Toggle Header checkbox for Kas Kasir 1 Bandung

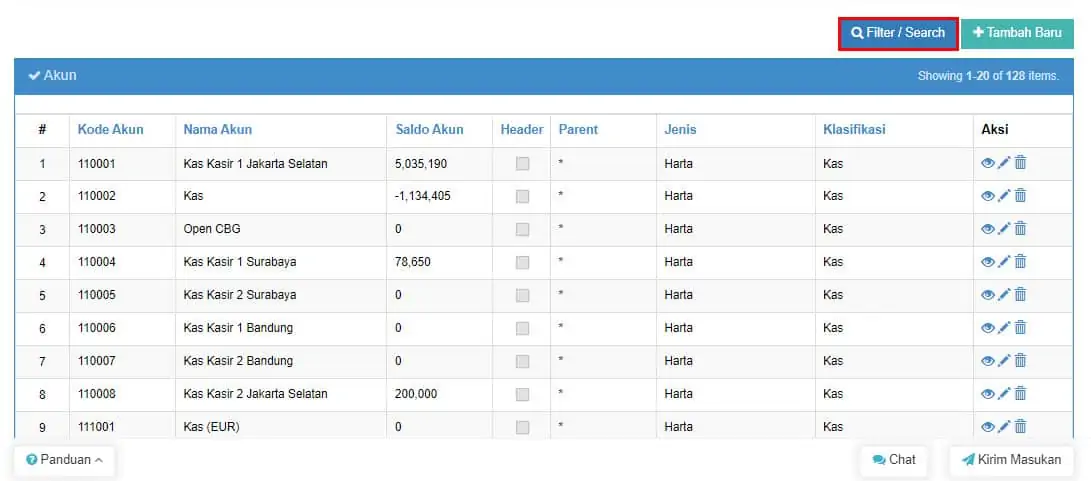tap(522, 329)
